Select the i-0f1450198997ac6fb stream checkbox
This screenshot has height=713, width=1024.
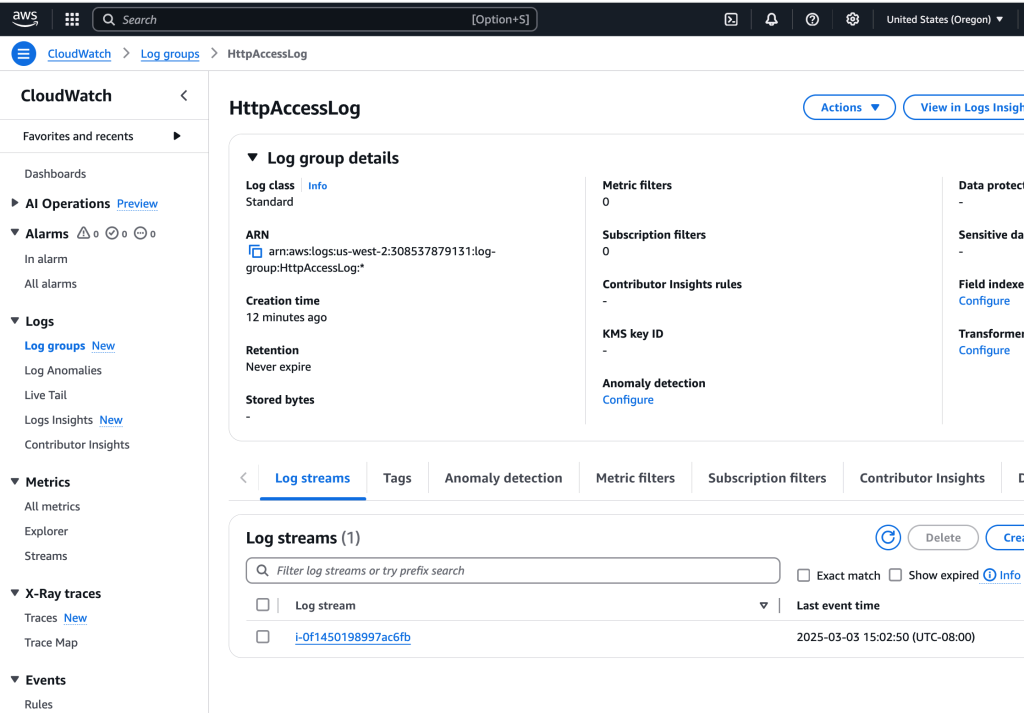[x=263, y=637]
